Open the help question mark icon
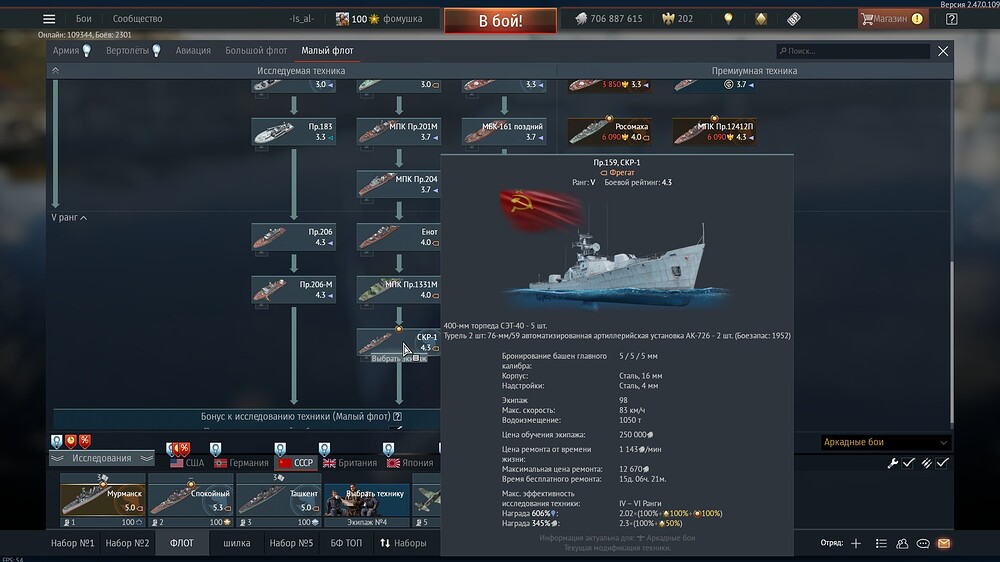Viewport: 1000px width, 562px height. point(952,18)
